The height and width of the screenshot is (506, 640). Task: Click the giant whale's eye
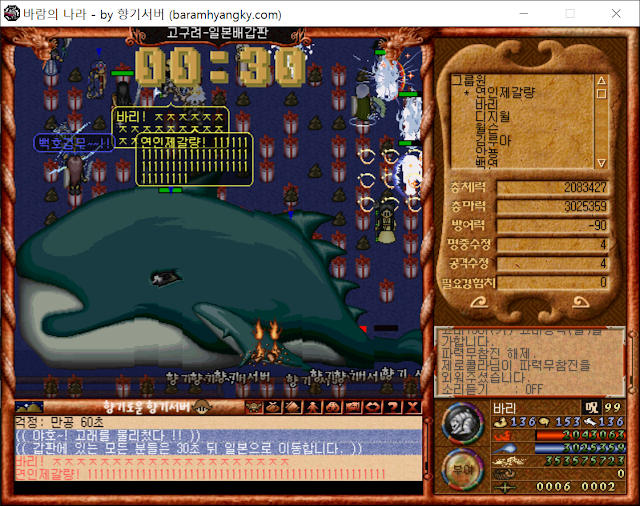[x=166, y=277]
